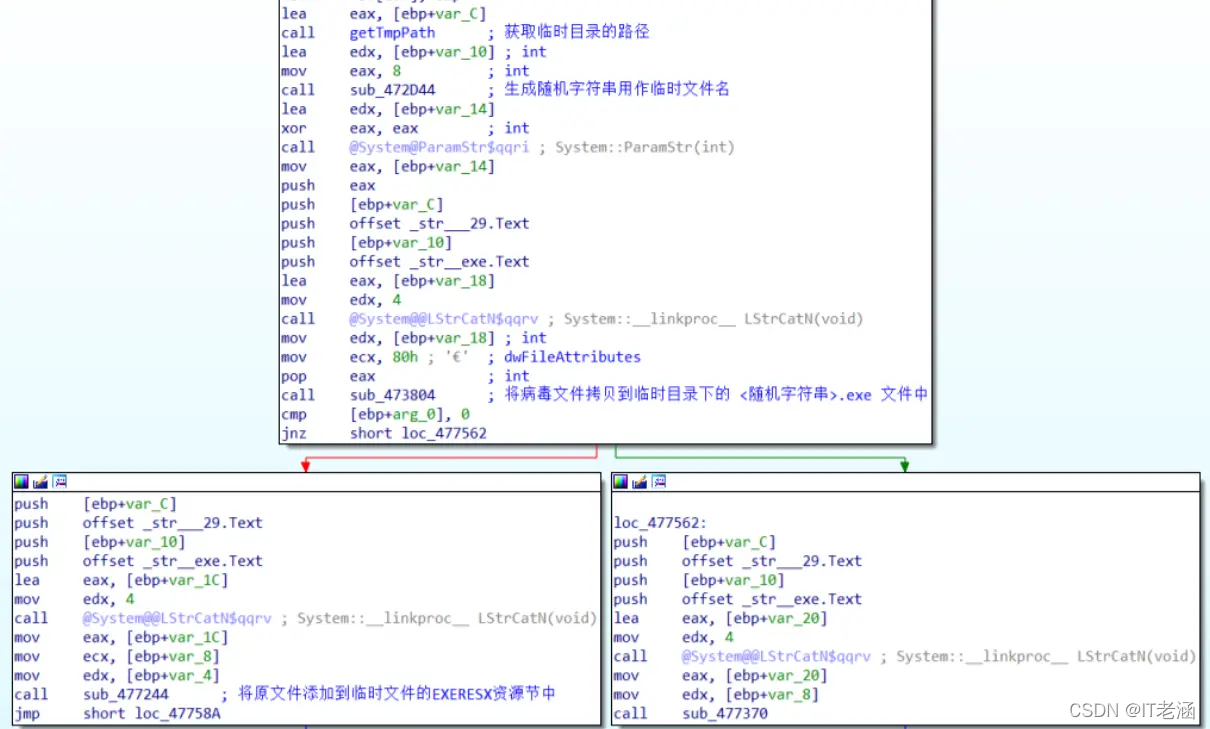Click the 'jnz short loc_477562' instruction
Screen dimensions: 1210x729
coord(384,433)
